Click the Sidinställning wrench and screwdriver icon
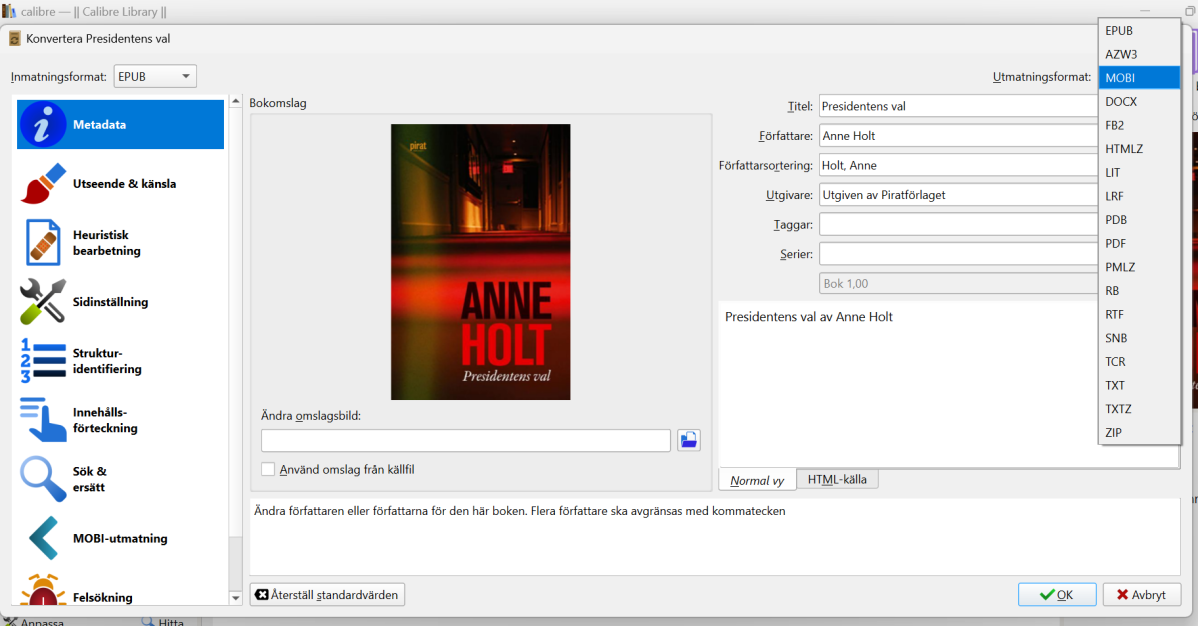The height and width of the screenshot is (626, 1198). pos(43,301)
